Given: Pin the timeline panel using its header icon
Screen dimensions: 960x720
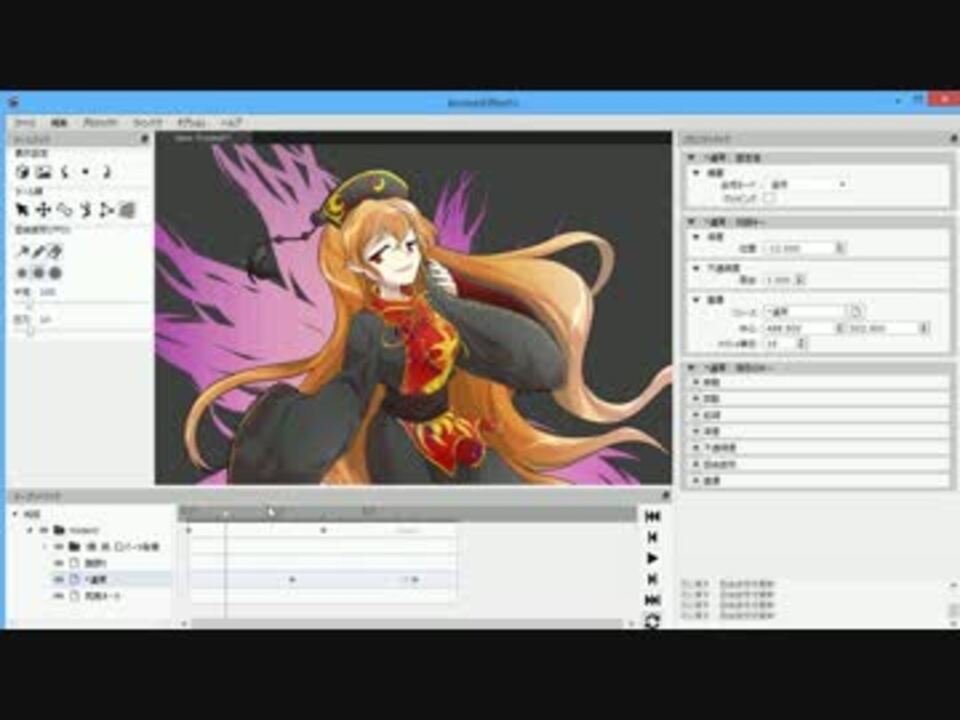Looking at the screenshot, I should (x=666, y=495).
